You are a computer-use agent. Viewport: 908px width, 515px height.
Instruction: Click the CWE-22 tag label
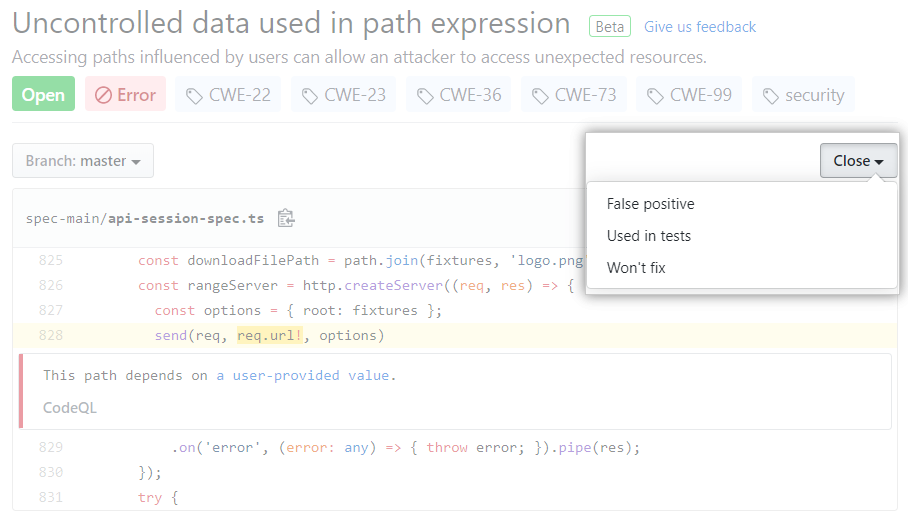[228, 95]
